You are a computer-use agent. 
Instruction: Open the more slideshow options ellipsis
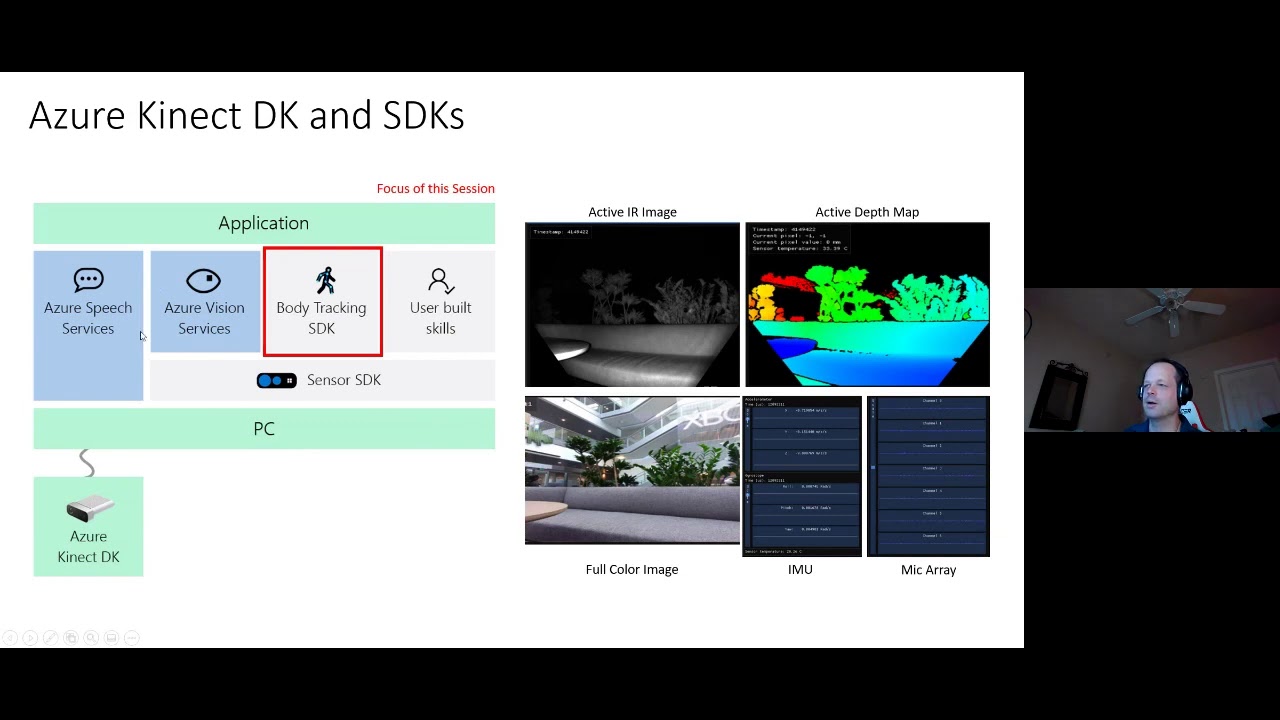coord(132,638)
